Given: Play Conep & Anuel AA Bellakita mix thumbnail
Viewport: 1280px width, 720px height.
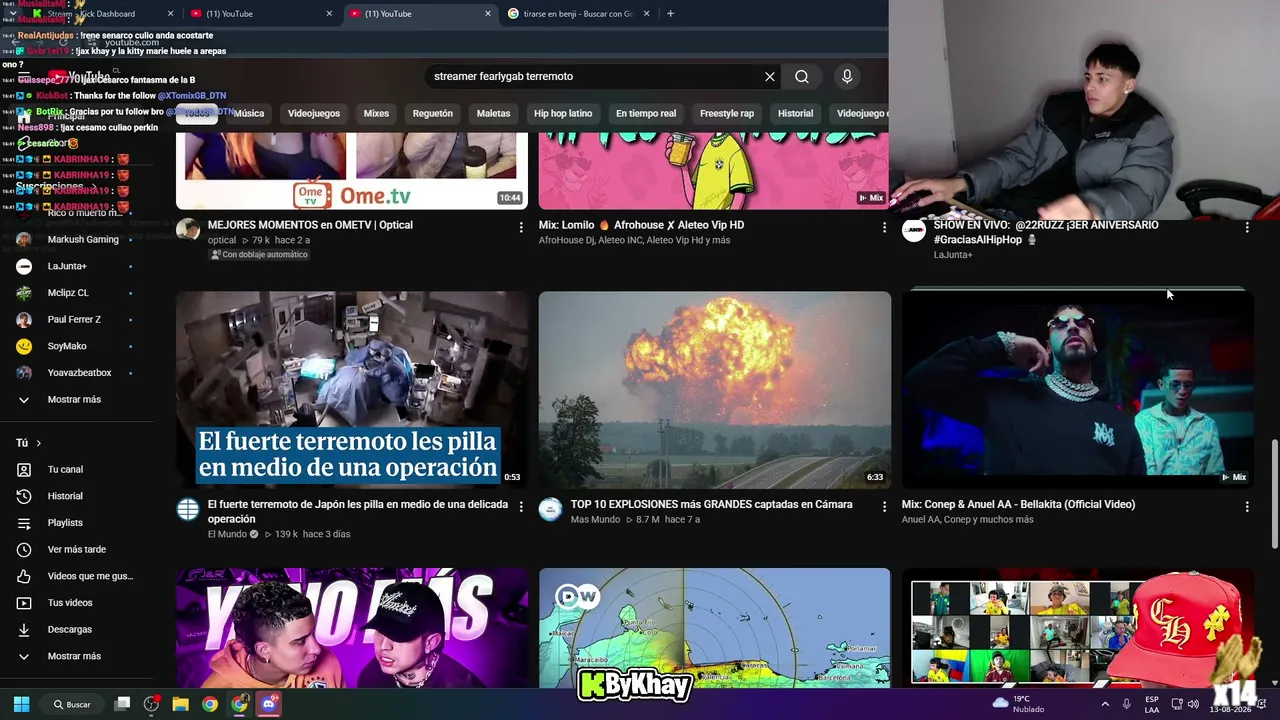Looking at the screenshot, I should pos(1078,390).
